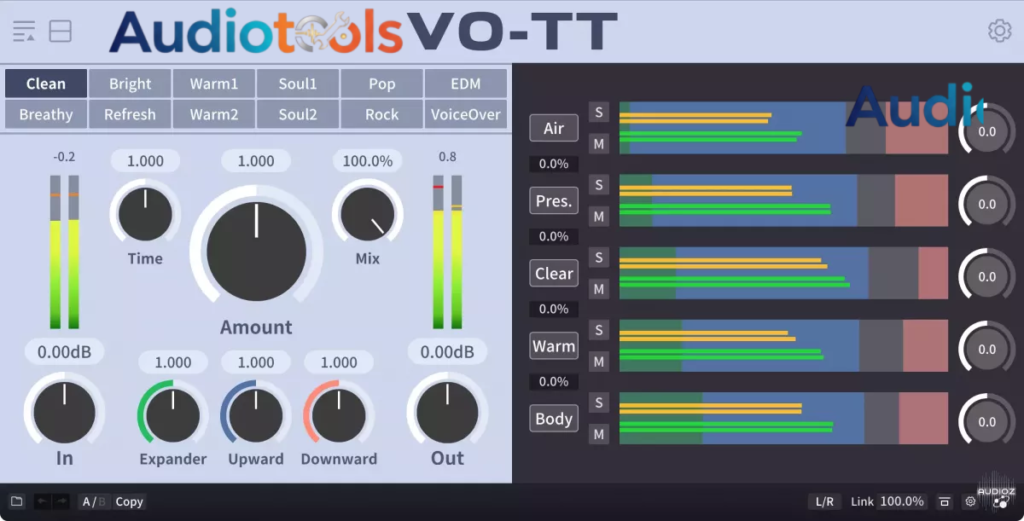The width and height of the screenshot is (1024, 521).
Task: Select the Bright preset tab
Action: tap(130, 84)
